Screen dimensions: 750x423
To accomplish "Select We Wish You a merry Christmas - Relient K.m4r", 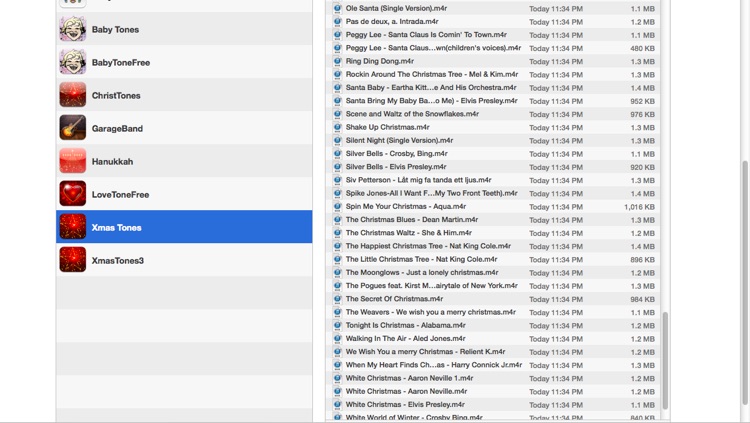I will (425, 352).
